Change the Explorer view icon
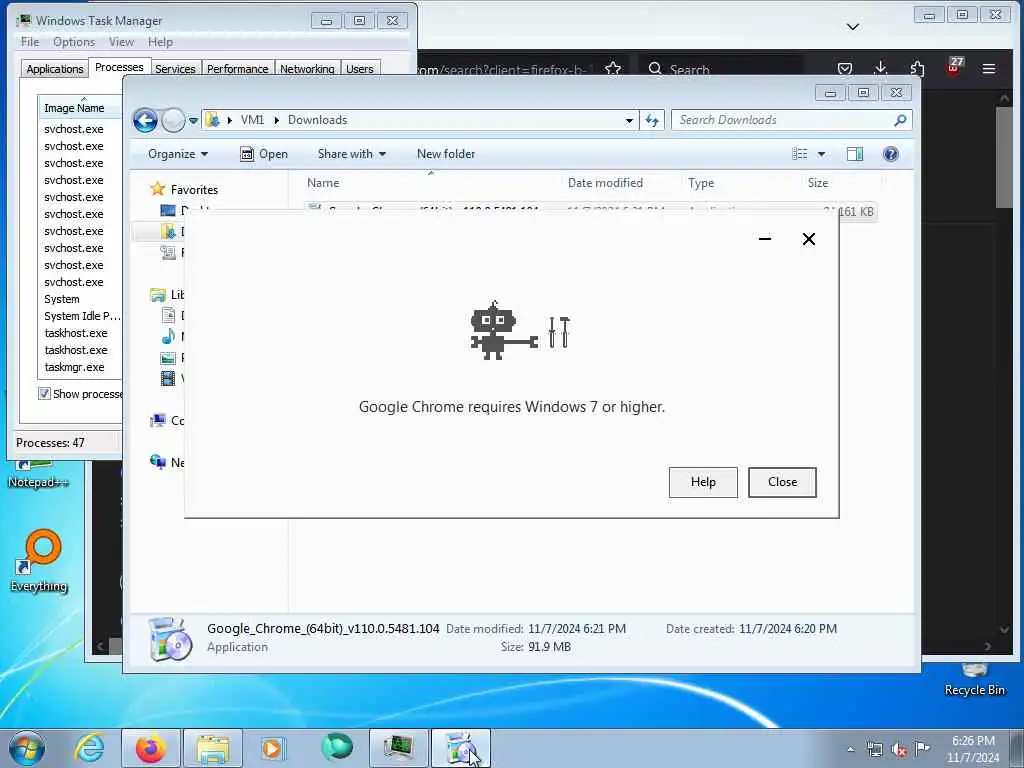 (799, 154)
